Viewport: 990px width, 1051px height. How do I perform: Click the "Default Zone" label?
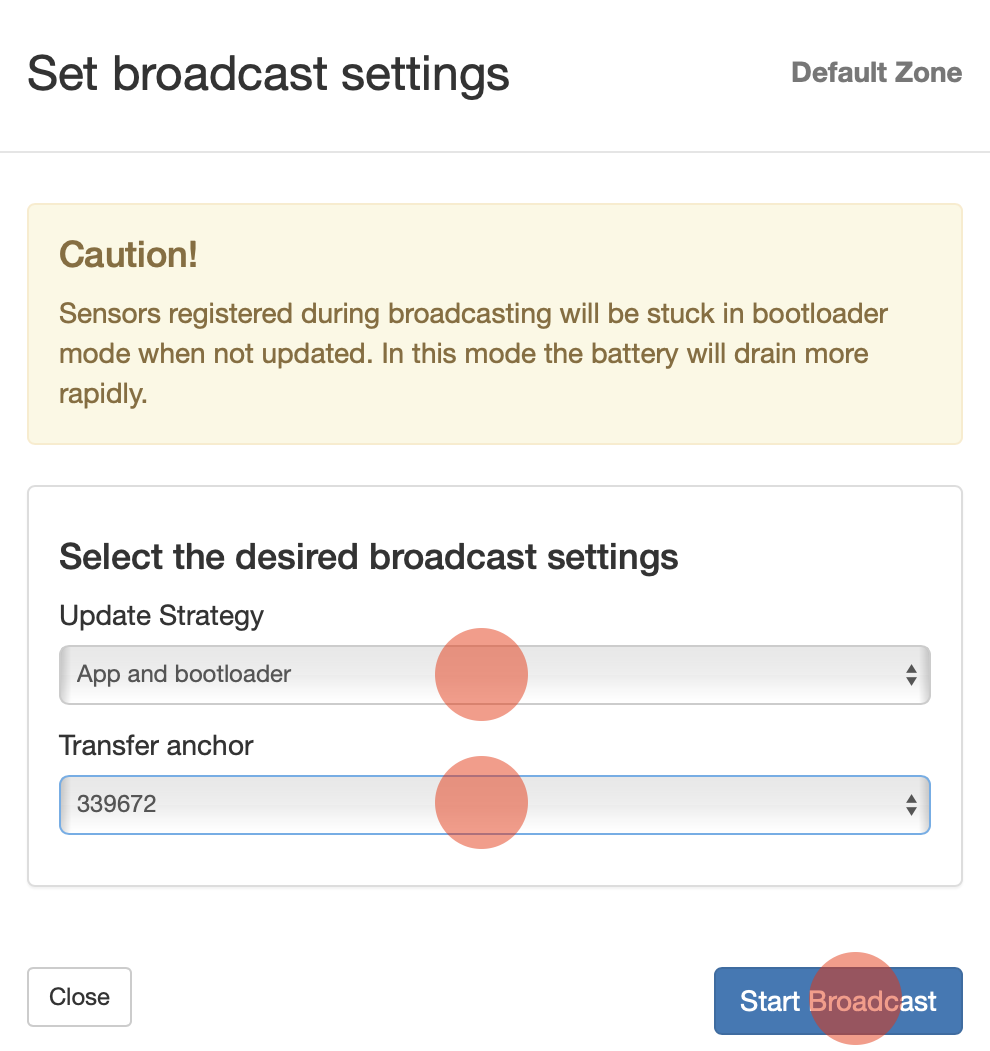(x=876, y=73)
